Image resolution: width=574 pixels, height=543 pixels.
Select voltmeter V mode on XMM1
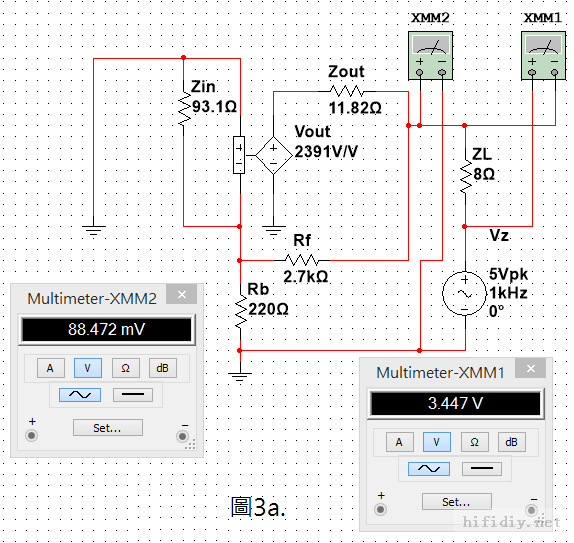(x=437, y=442)
